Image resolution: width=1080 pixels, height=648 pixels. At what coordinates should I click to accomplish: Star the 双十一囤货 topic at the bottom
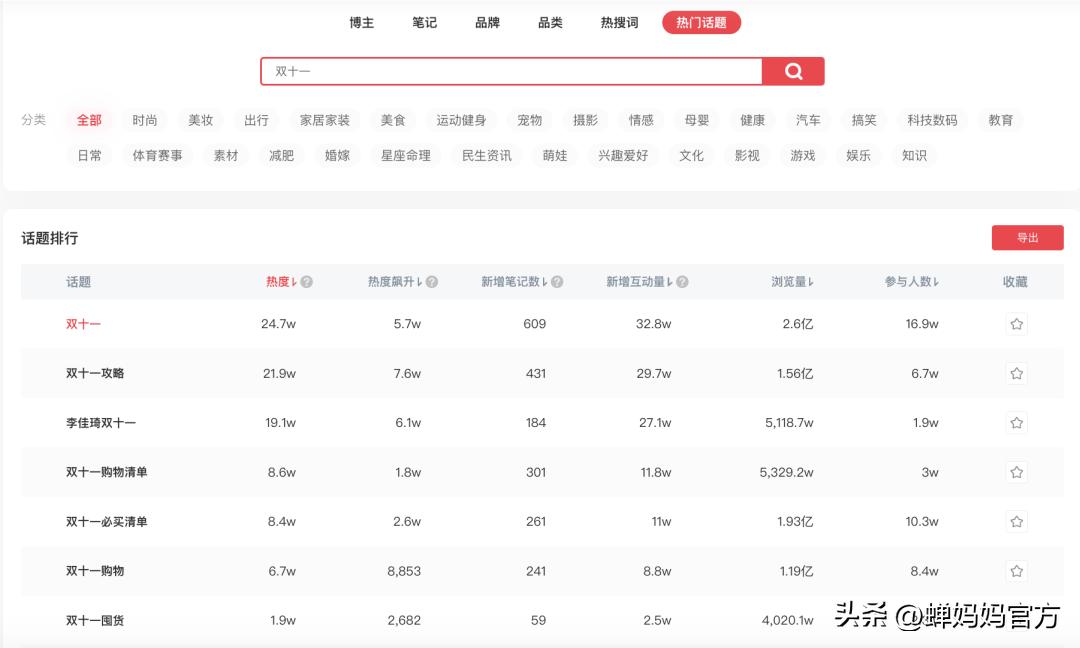[1016, 620]
